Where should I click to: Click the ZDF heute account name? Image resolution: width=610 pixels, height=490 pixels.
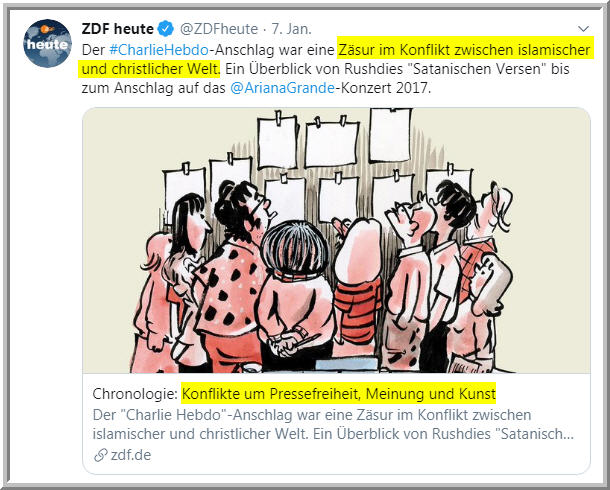click(x=117, y=29)
